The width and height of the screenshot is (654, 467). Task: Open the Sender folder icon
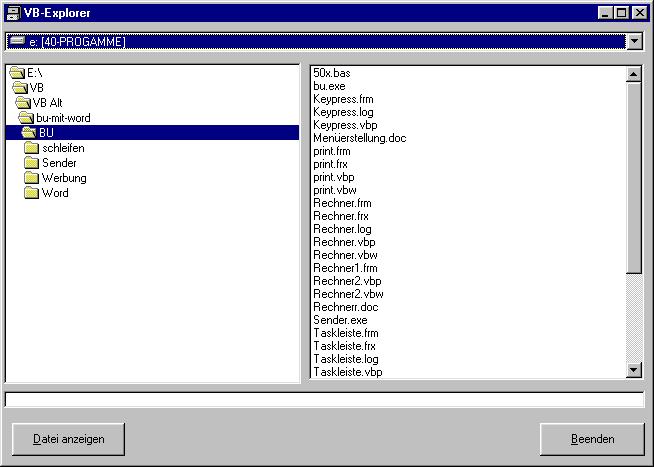[x=31, y=163]
